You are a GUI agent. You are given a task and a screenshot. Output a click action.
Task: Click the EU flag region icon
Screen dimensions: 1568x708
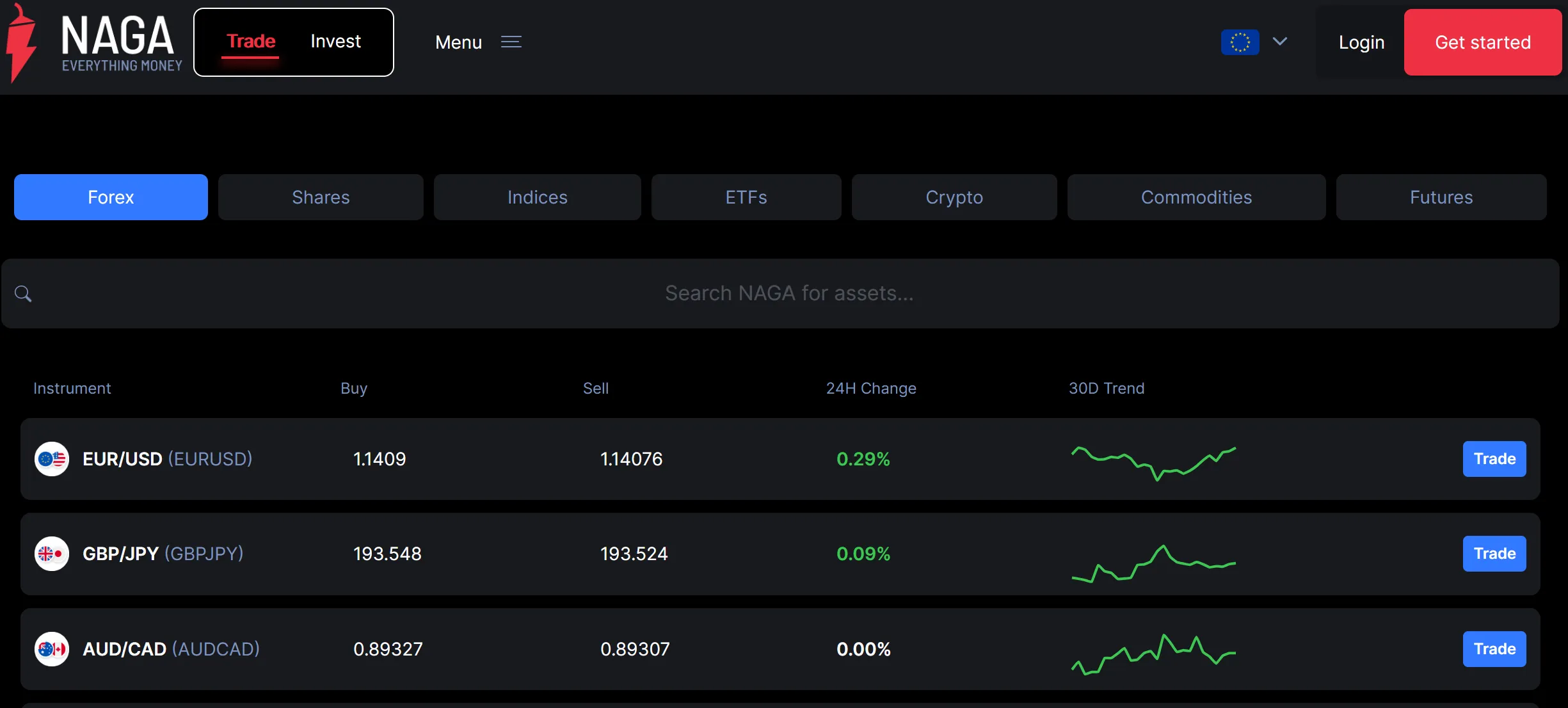pyautogui.click(x=1240, y=42)
